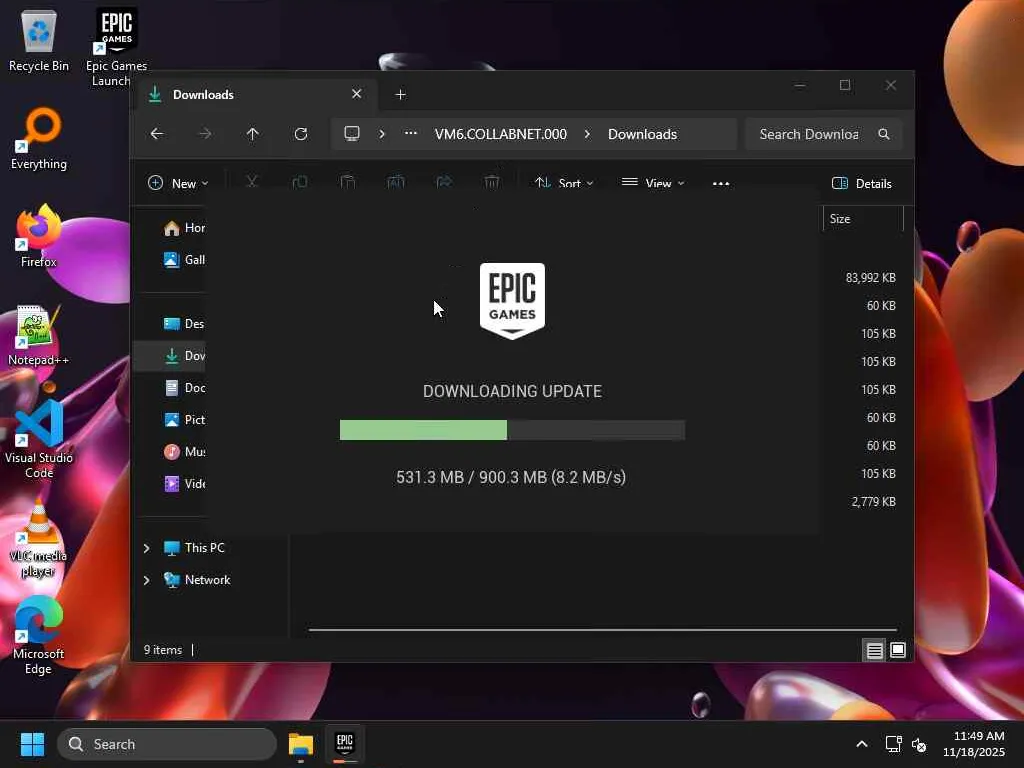Screen dimensions: 1024x768
Task: Open Notepad++ desktop shortcut
Action: click(x=39, y=334)
